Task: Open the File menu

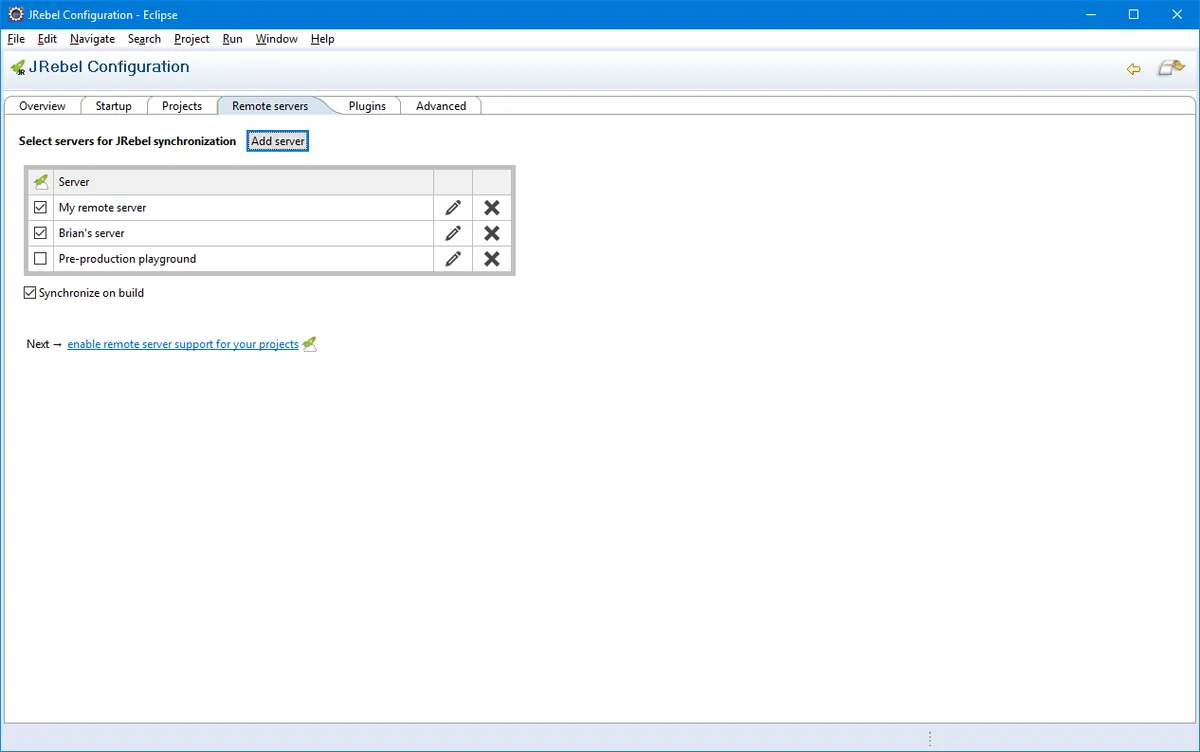Action: point(16,39)
